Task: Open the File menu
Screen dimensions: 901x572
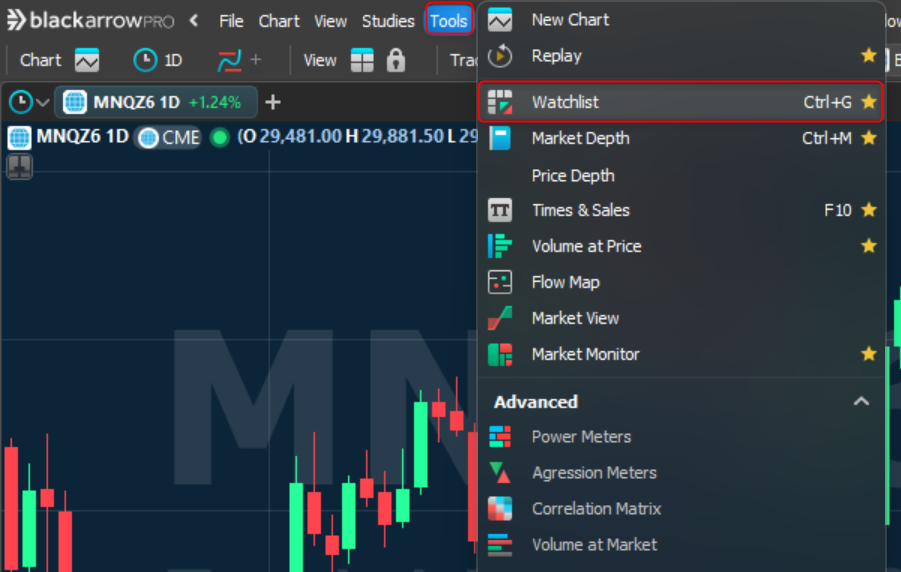Action: point(231,21)
